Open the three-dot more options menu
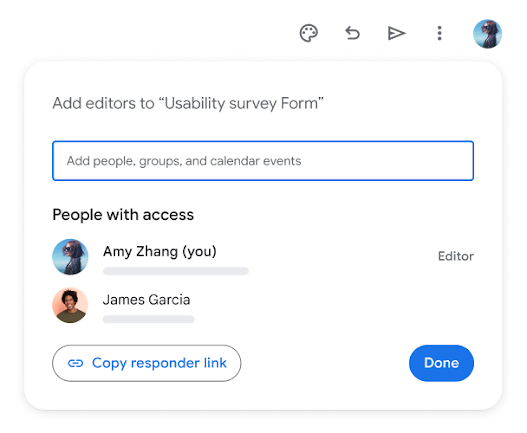 click(439, 33)
